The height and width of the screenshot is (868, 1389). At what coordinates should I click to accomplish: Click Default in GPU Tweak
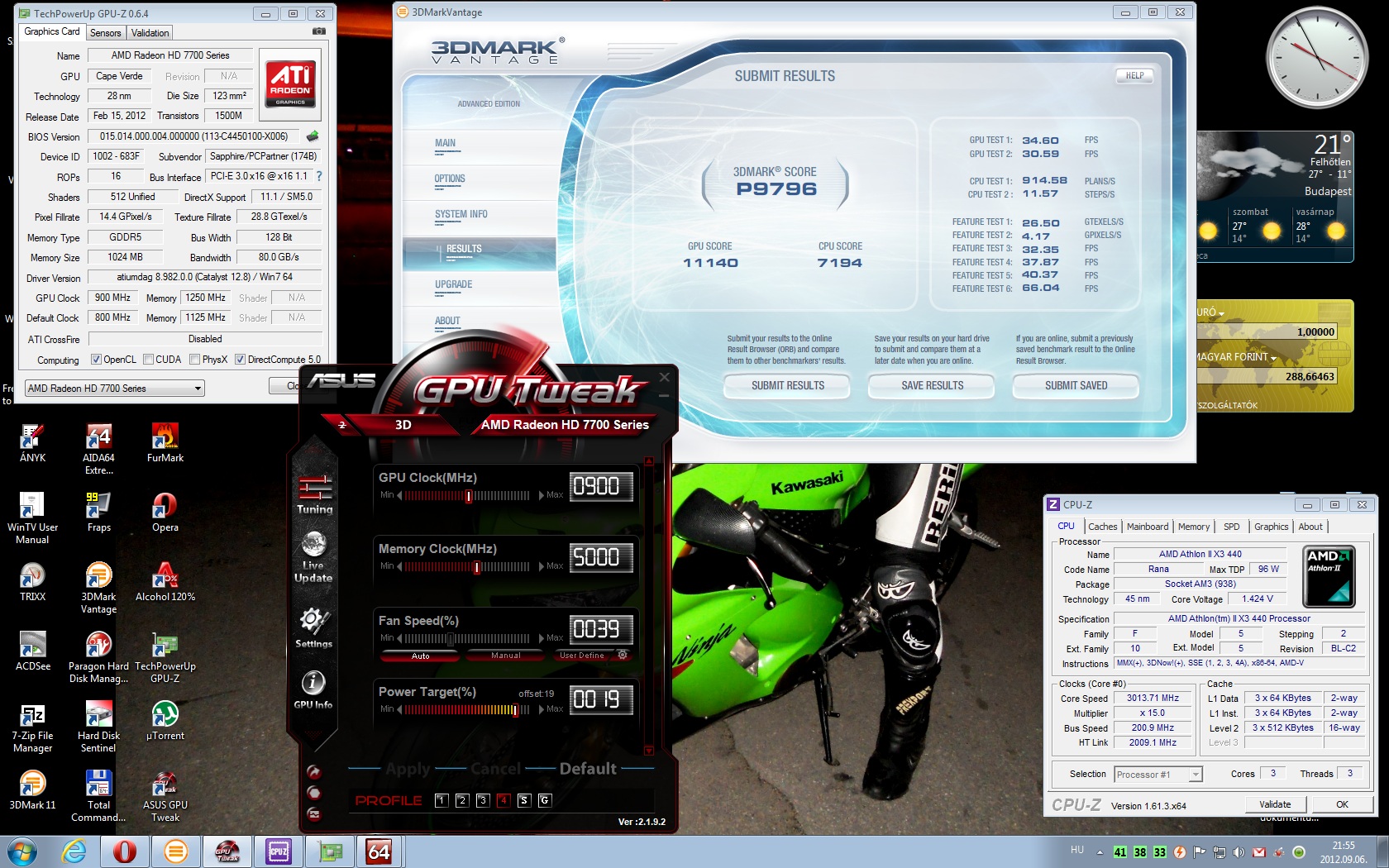pyautogui.click(x=588, y=769)
